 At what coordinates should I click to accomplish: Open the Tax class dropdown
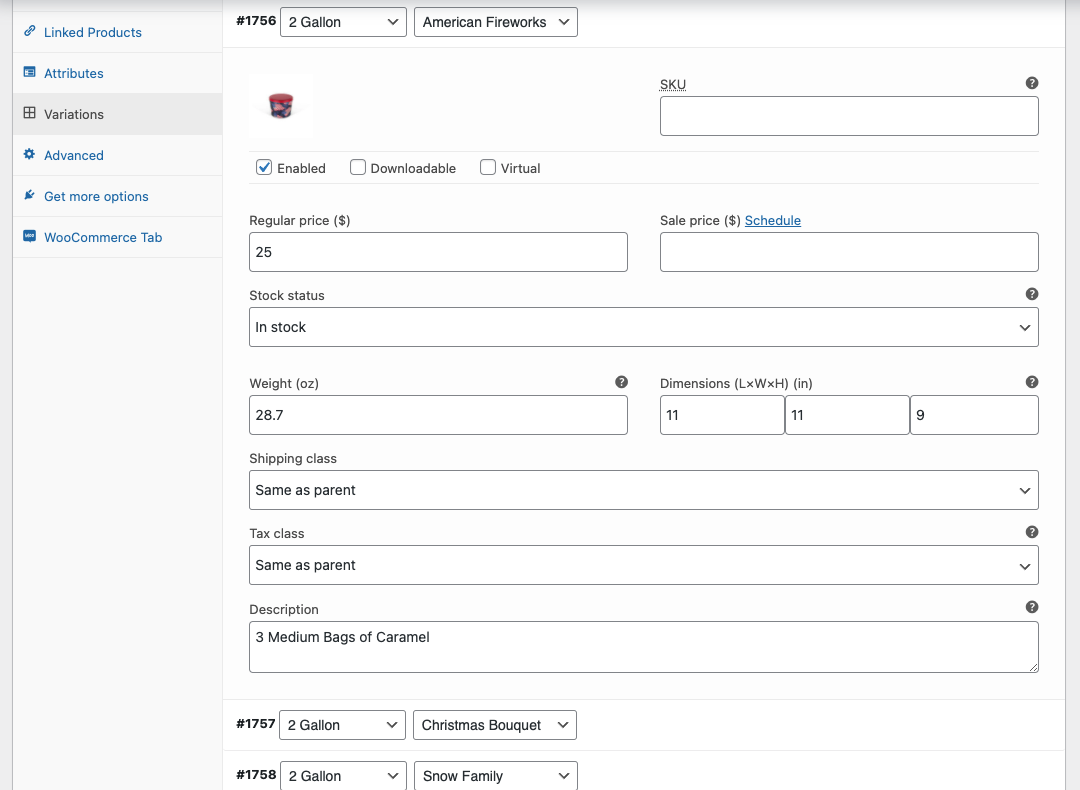(644, 565)
